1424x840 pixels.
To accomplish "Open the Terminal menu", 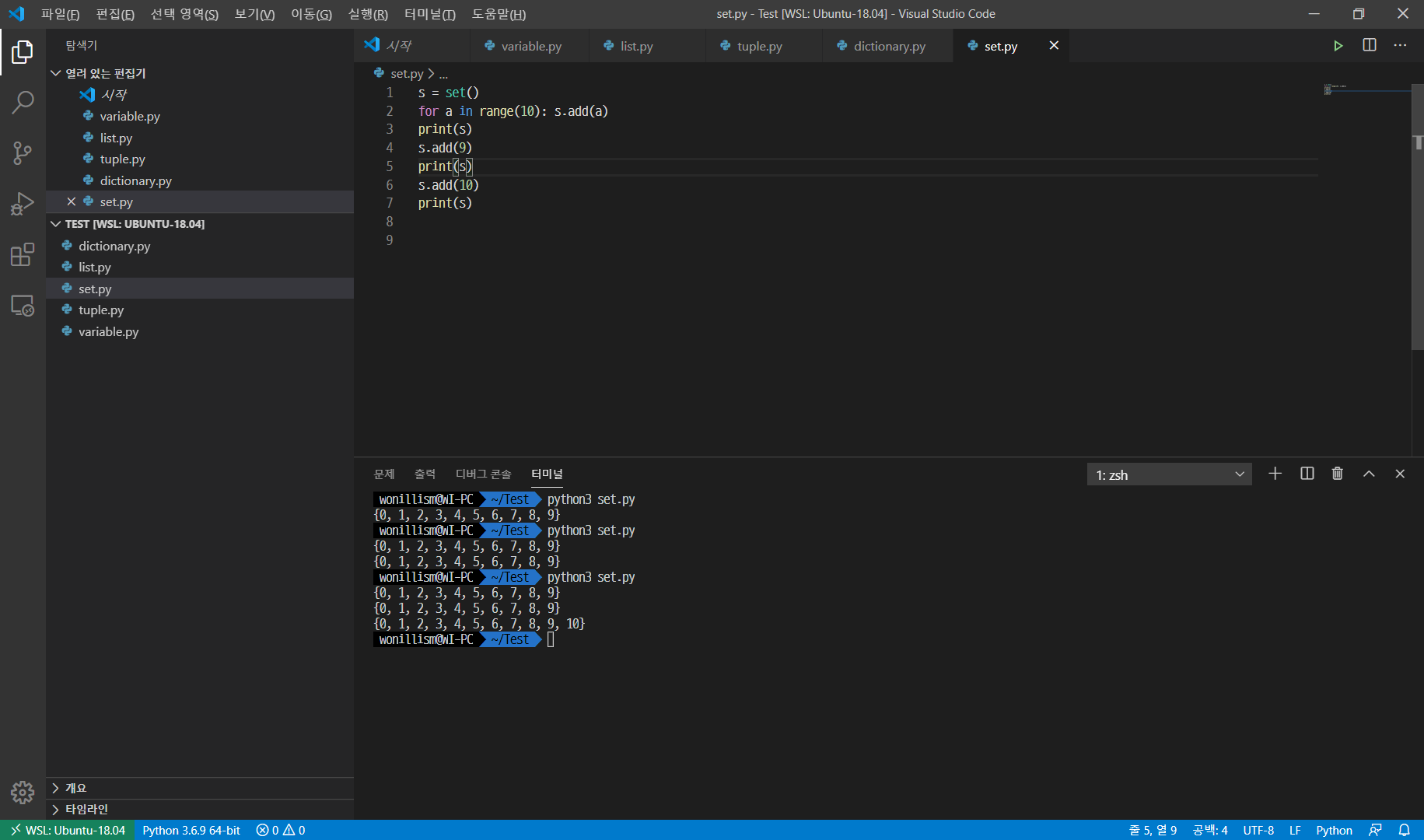I will (x=429, y=14).
